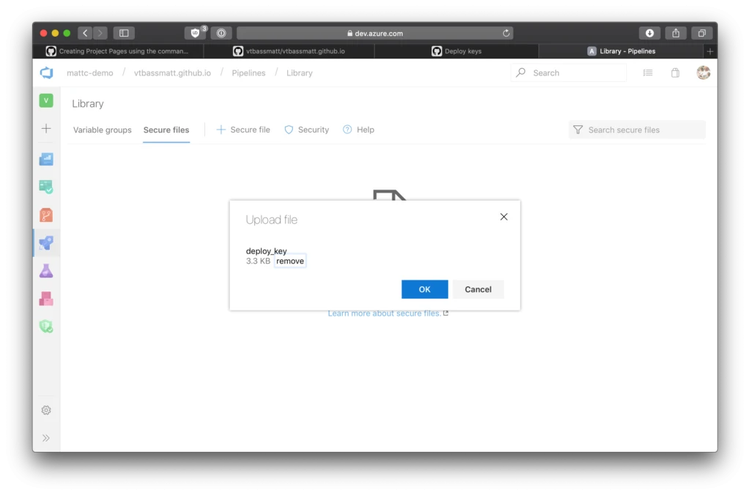Close the Upload file dialog with X
Screen dimensions: 750x495
click(504, 217)
